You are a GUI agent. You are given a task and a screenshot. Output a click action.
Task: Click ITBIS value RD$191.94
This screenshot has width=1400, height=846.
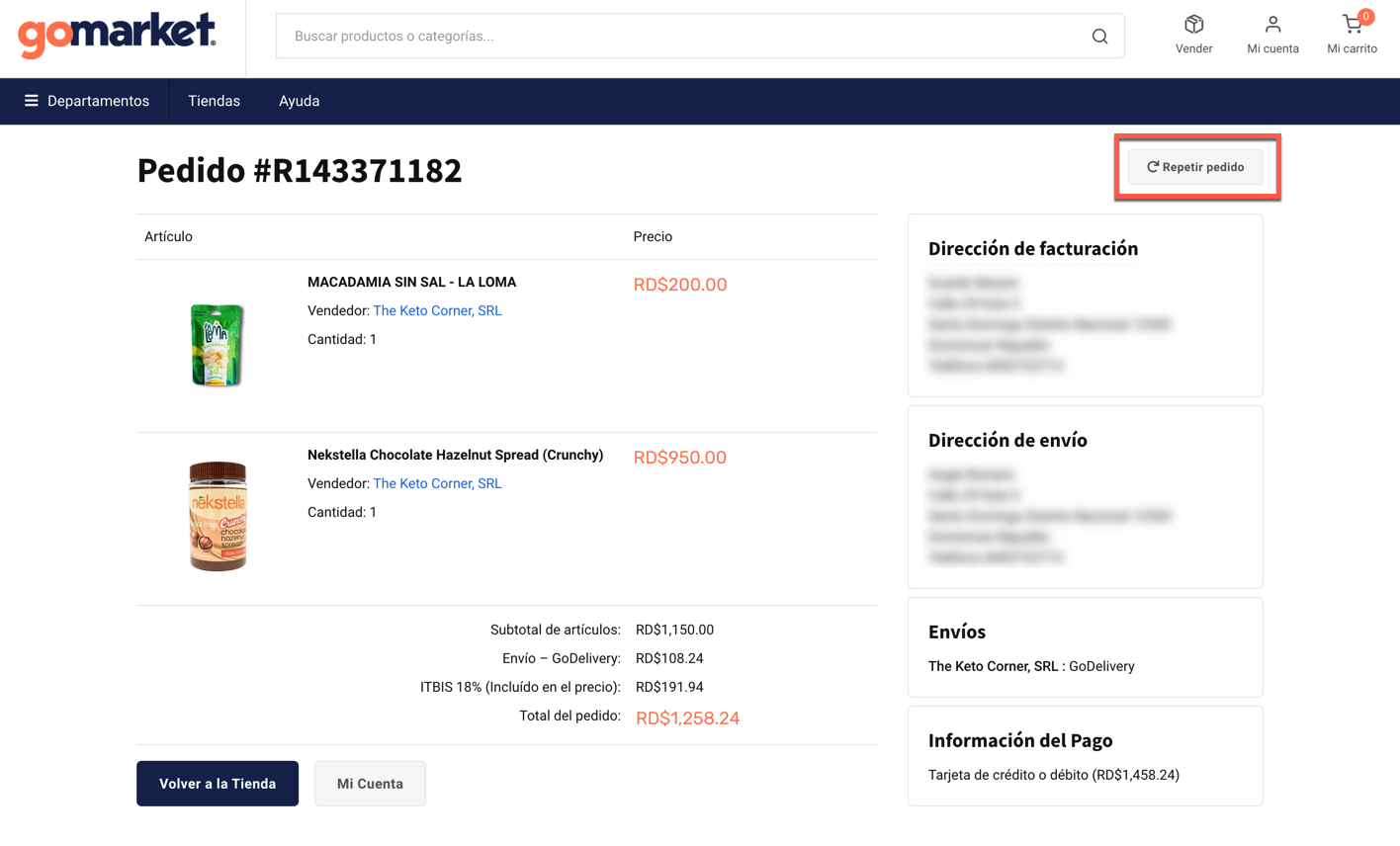click(x=669, y=687)
